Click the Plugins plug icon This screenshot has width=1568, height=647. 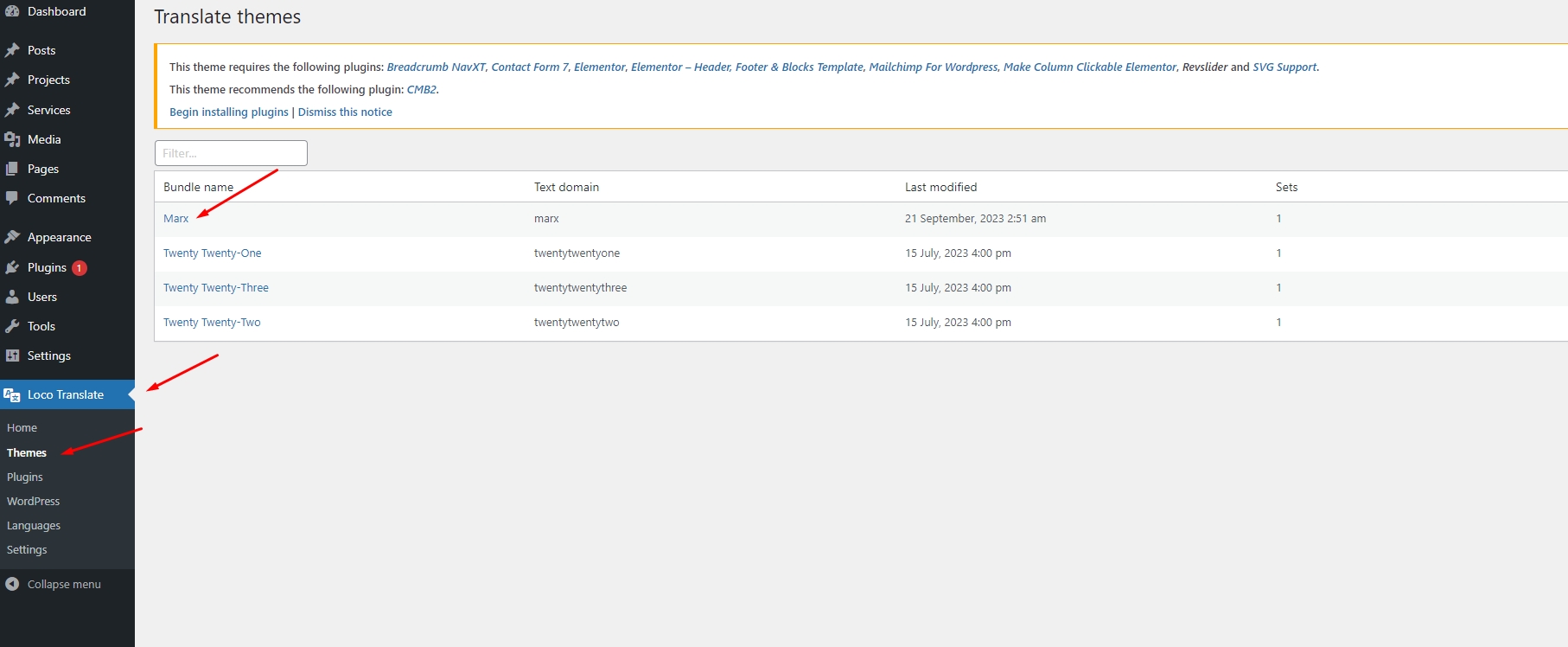click(x=12, y=267)
